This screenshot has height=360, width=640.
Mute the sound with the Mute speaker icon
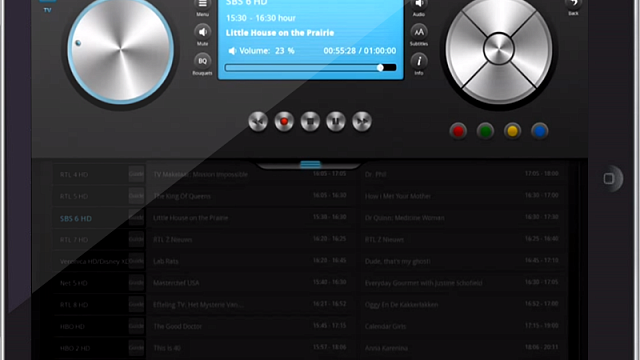(x=202, y=32)
